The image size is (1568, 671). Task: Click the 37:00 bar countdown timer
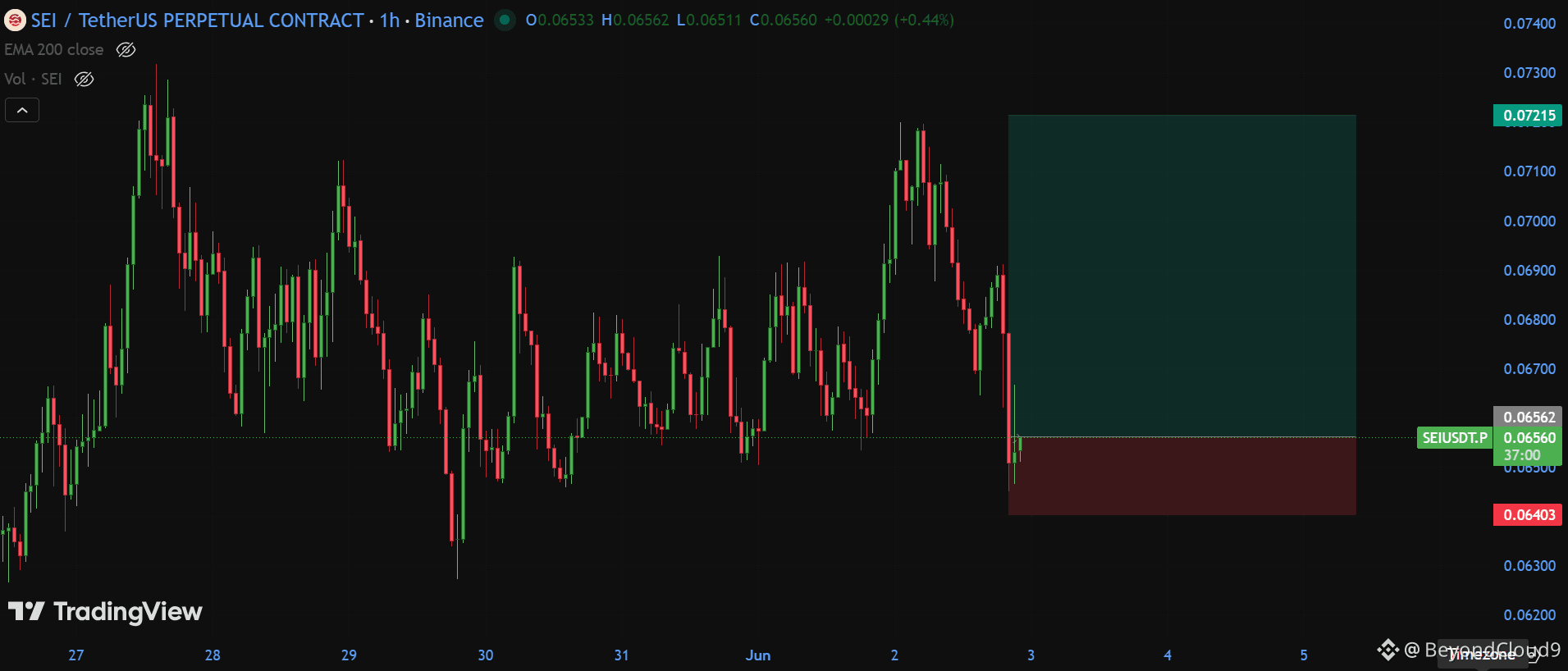(1521, 455)
